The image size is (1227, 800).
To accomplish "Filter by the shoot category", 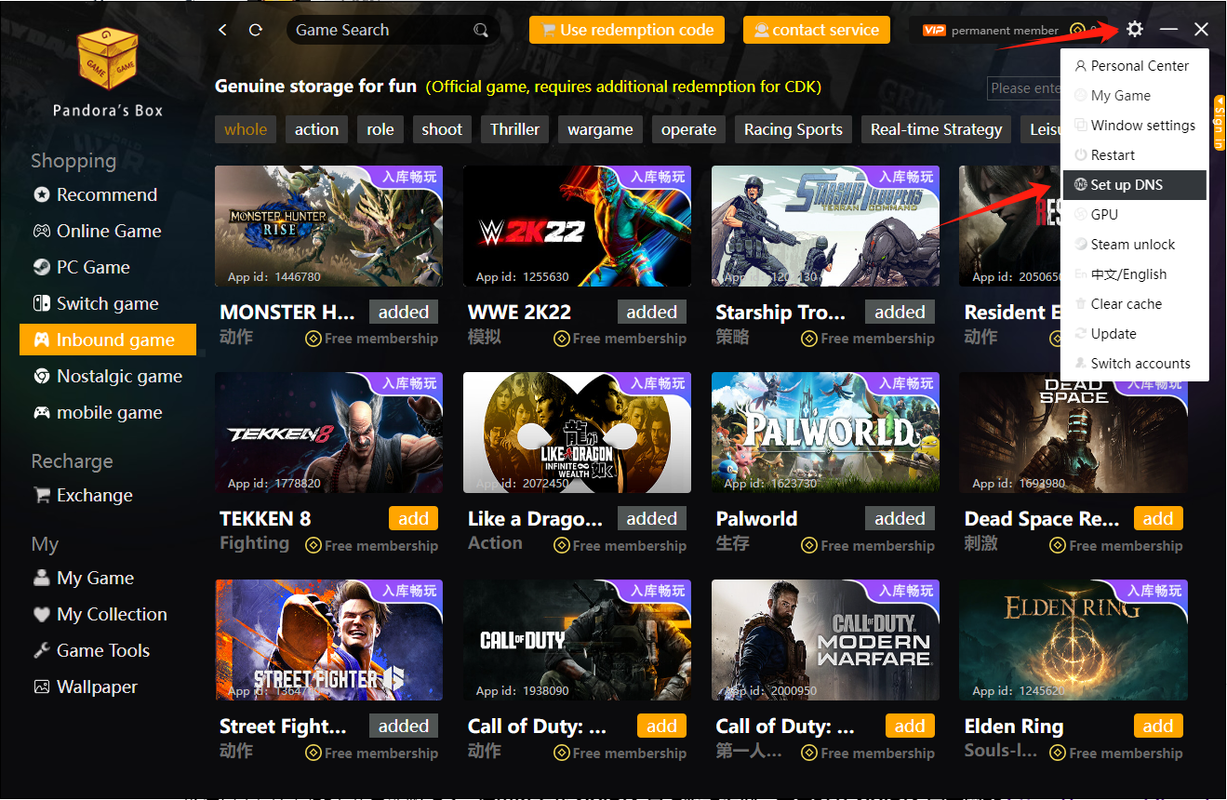I will click(442, 129).
